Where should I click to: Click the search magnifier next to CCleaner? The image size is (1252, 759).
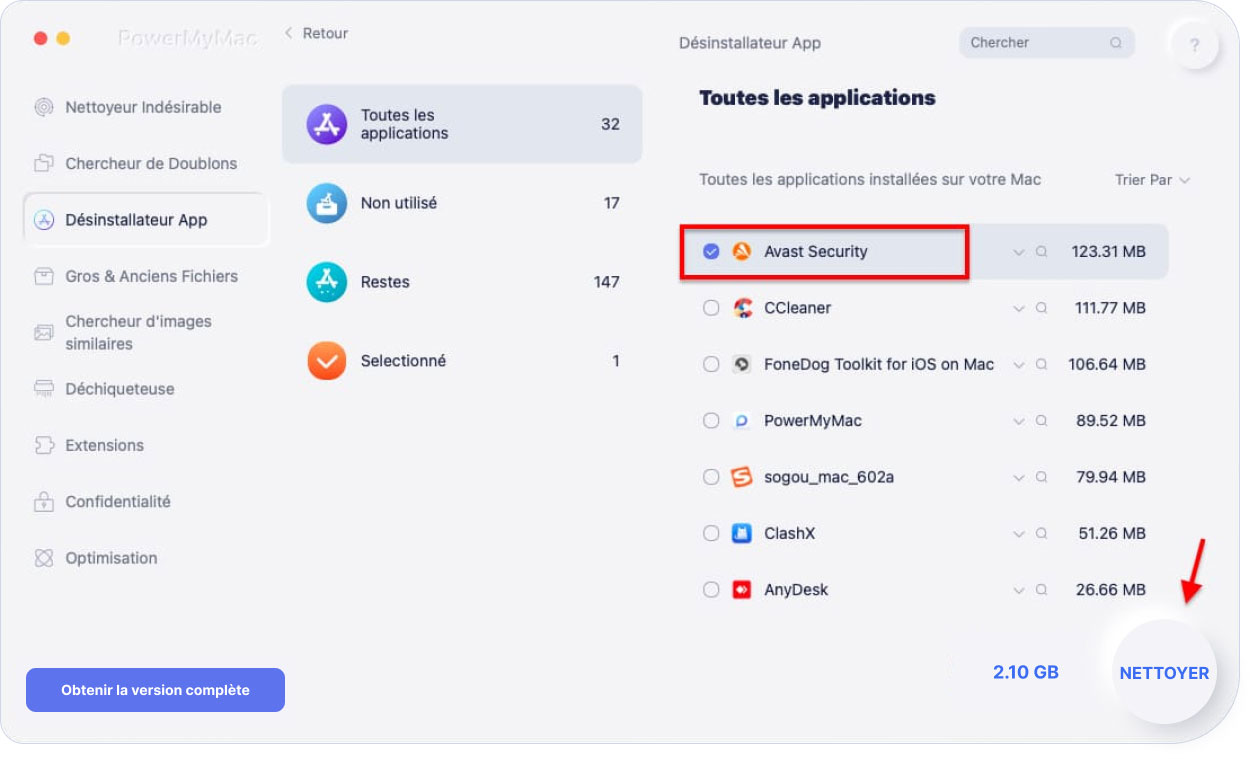click(x=1041, y=308)
